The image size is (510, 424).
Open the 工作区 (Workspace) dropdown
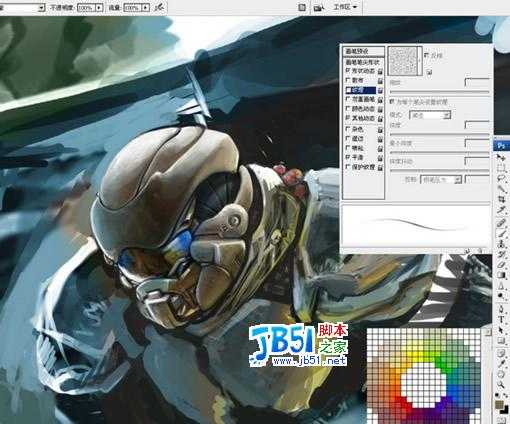click(x=345, y=7)
